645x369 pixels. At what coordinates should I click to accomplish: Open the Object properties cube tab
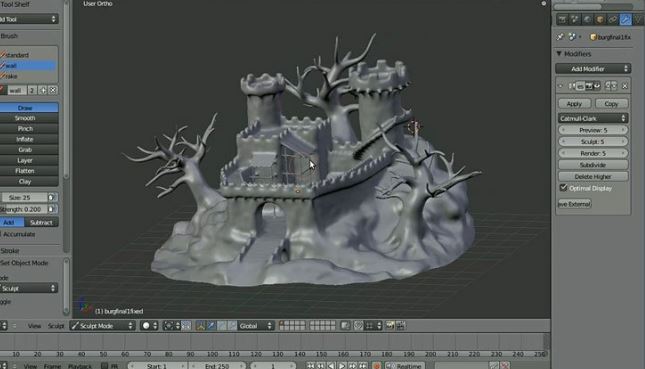pyautogui.click(x=600, y=19)
